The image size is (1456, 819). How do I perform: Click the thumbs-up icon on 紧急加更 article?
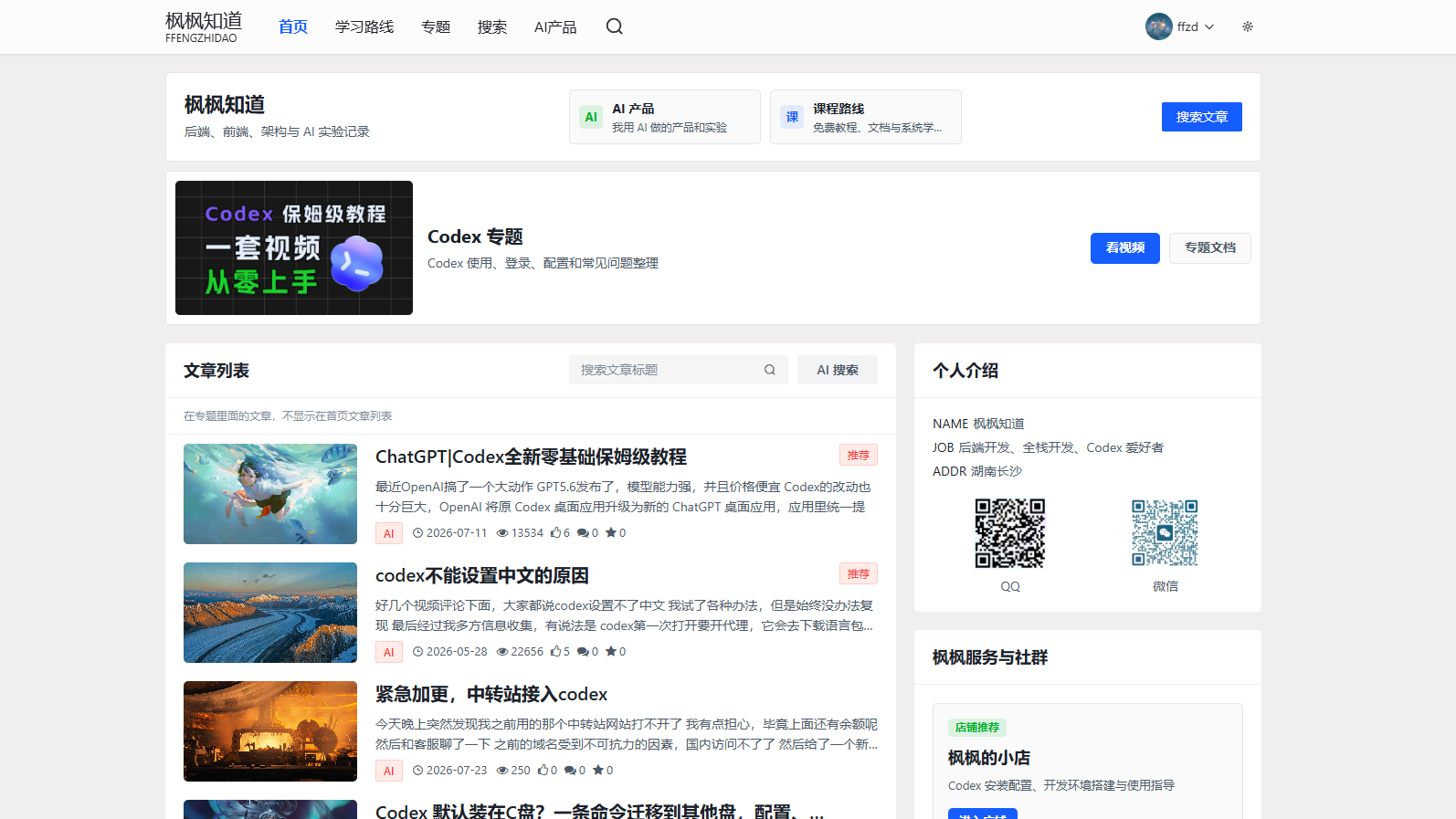[x=543, y=771]
